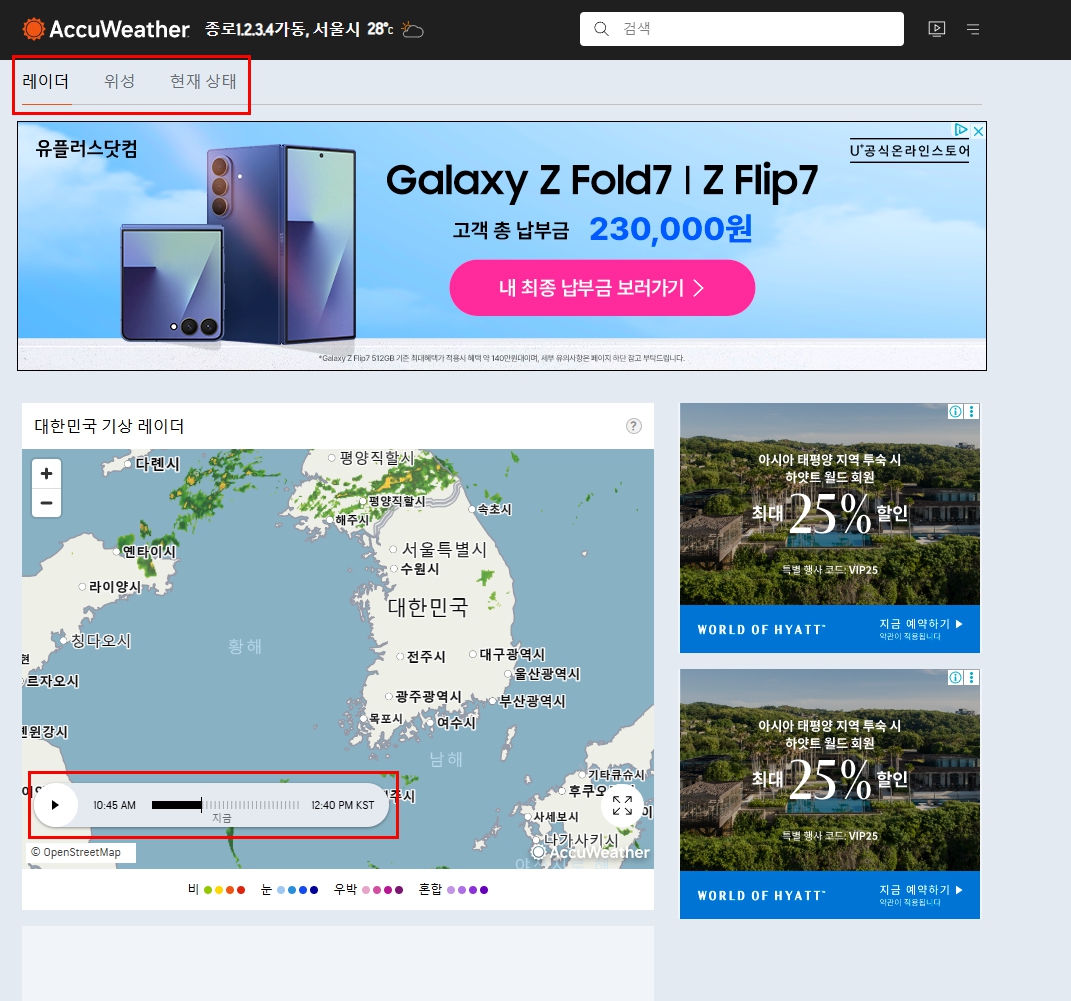Click the 대한민국 기상 레이더 heading
The width and height of the screenshot is (1071, 1001).
(x=109, y=426)
